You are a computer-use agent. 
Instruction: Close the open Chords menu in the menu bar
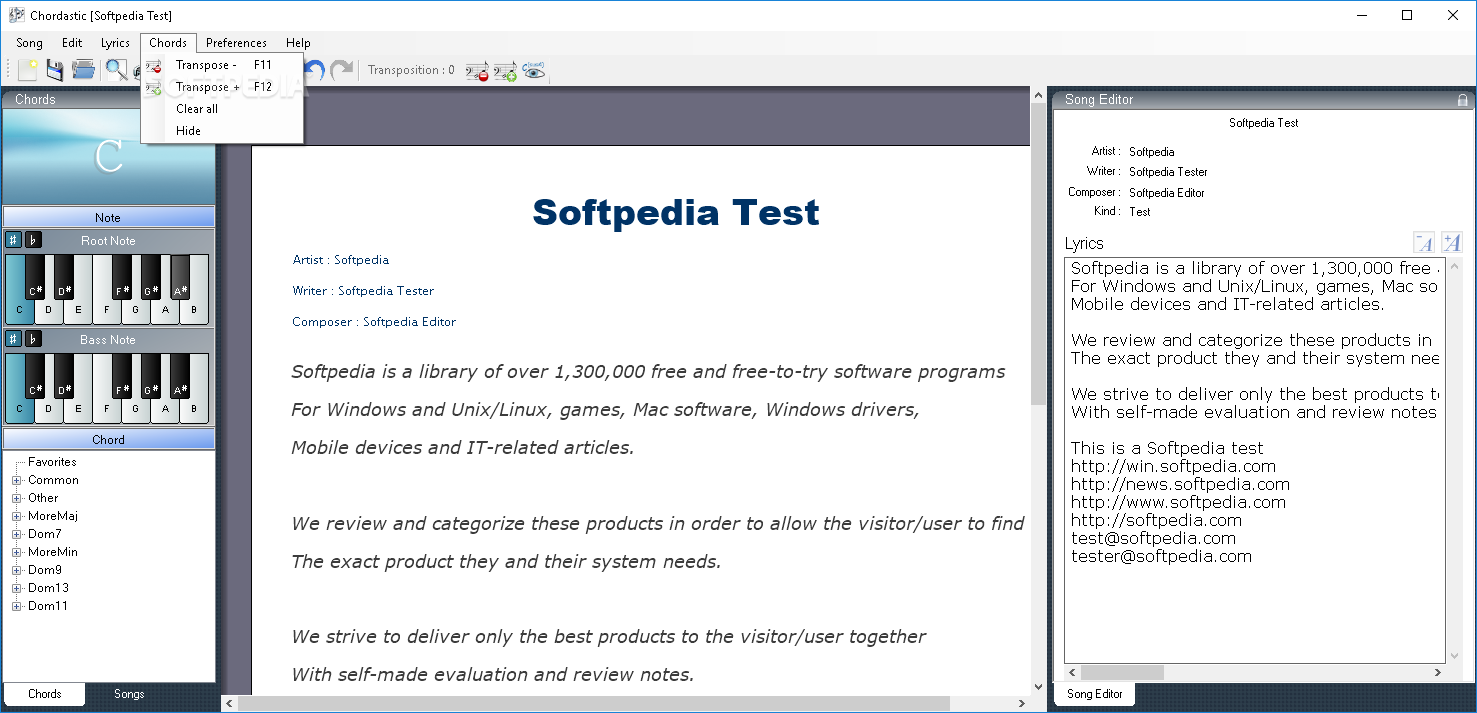point(168,43)
